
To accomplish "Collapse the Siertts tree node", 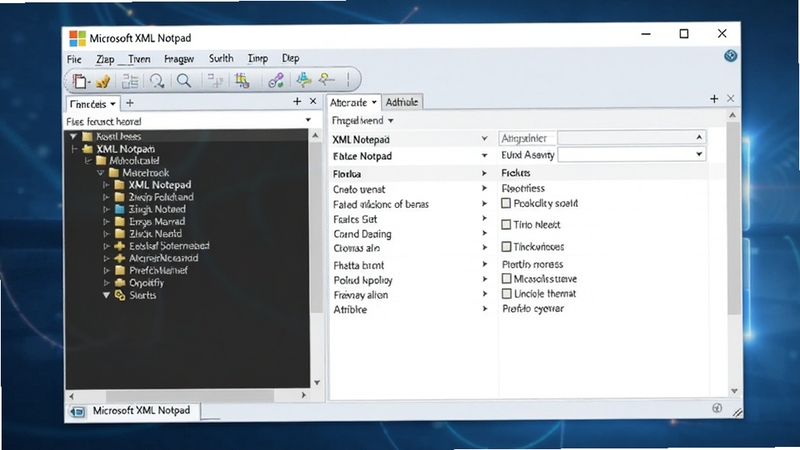I will pos(106,295).
